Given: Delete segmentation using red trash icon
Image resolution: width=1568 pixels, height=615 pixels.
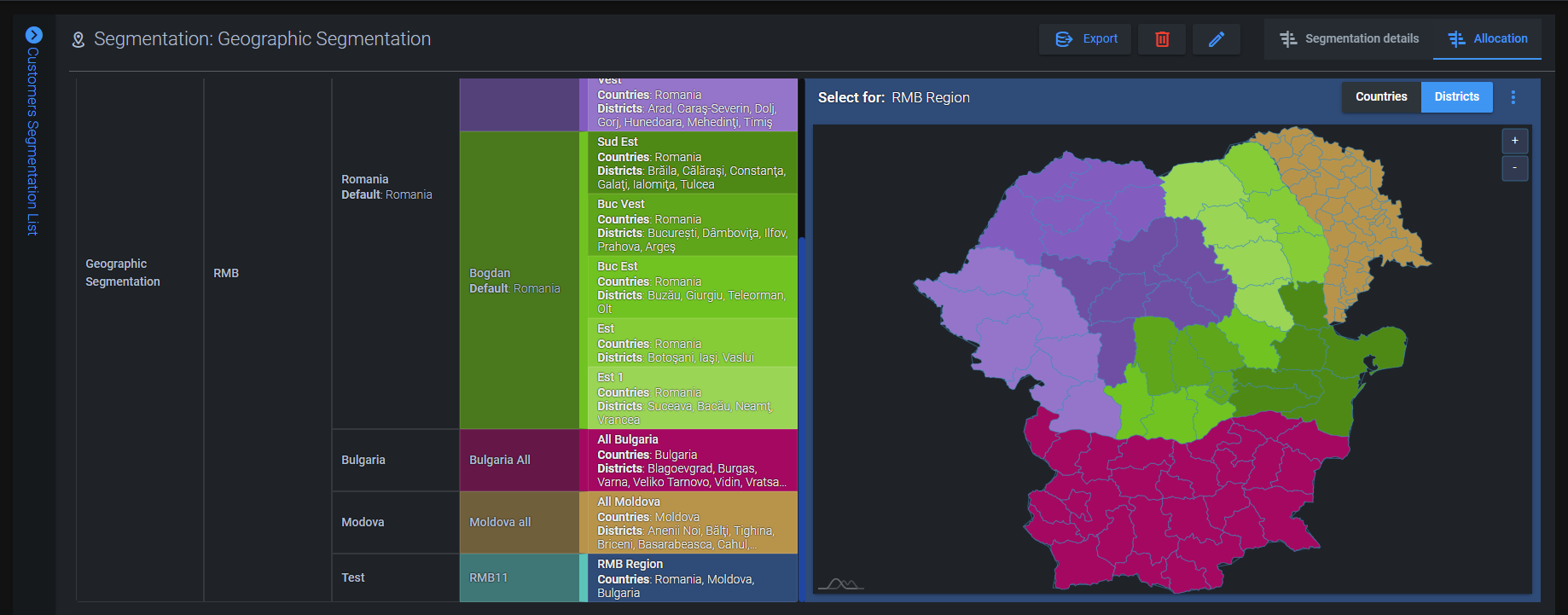Looking at the screenshot, I should [x=1161, y=39].
